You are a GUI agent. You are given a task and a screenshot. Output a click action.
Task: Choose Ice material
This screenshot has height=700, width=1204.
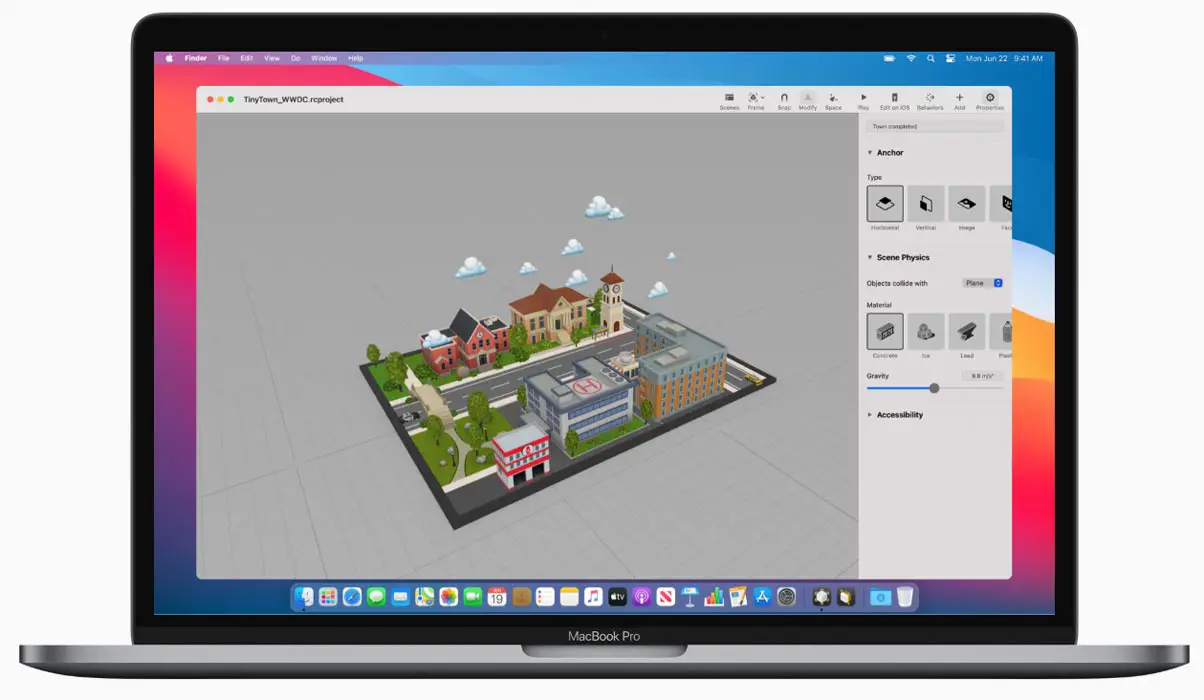[926, 331]
